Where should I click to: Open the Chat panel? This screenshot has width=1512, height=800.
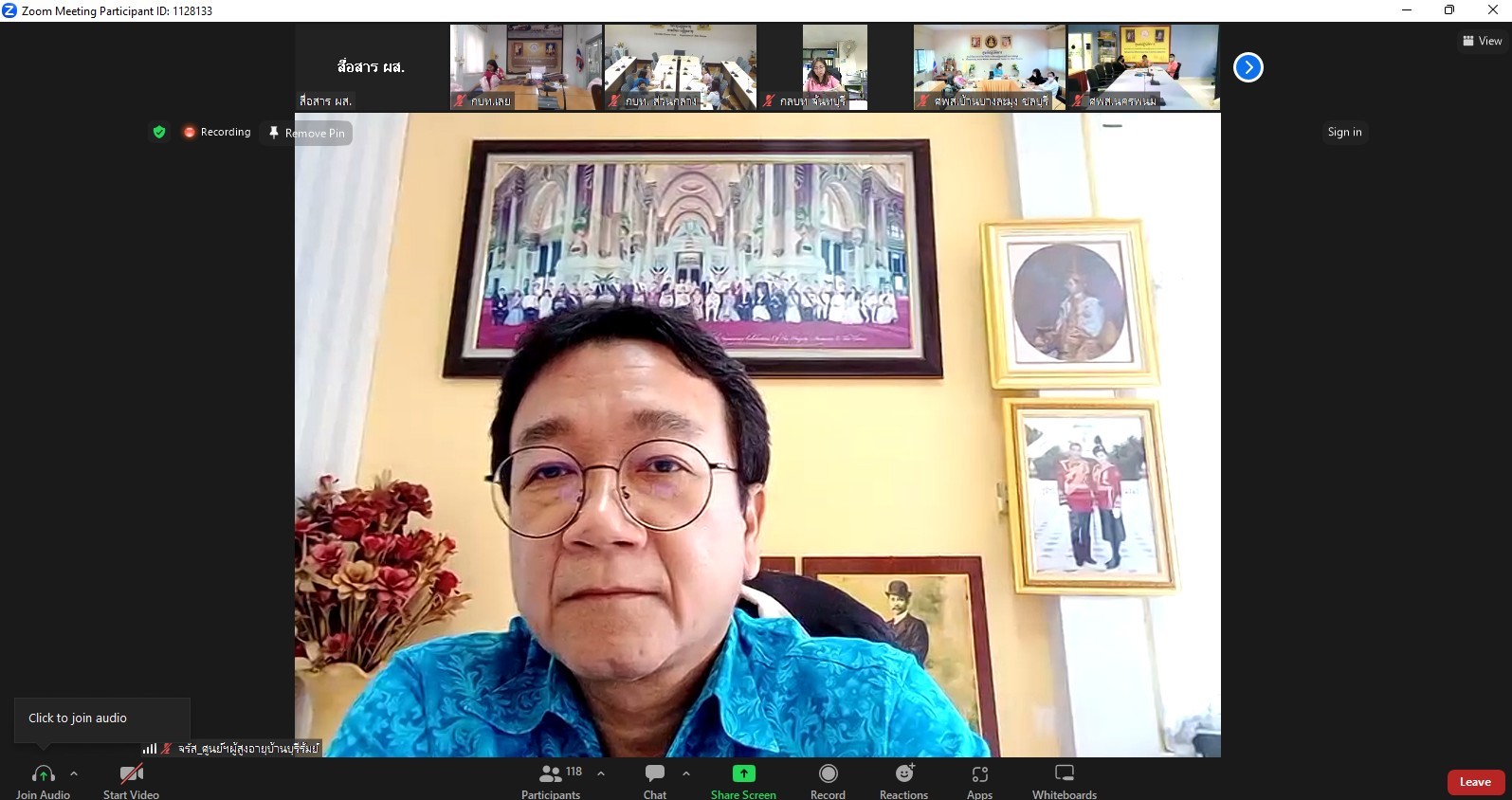point(655,781)
